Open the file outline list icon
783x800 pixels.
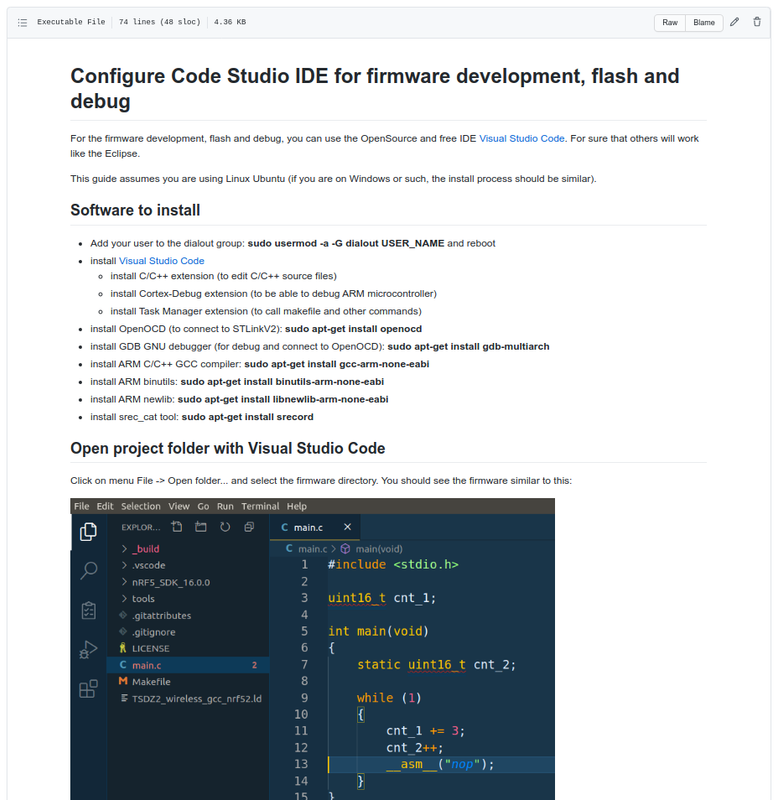click(x=22, y=22)
